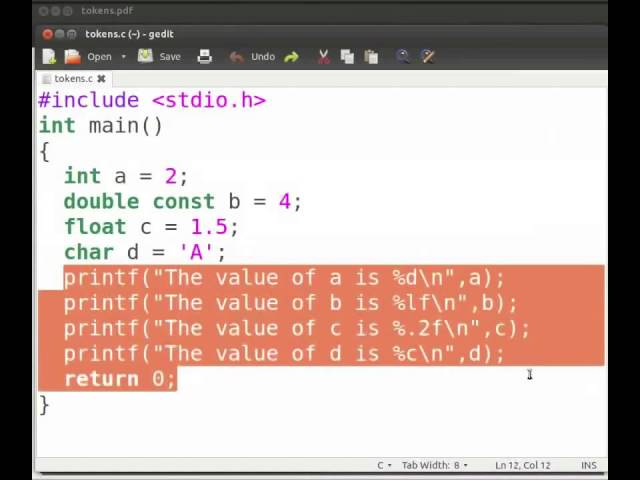Toggle INS insert mode in status bar

588,465
